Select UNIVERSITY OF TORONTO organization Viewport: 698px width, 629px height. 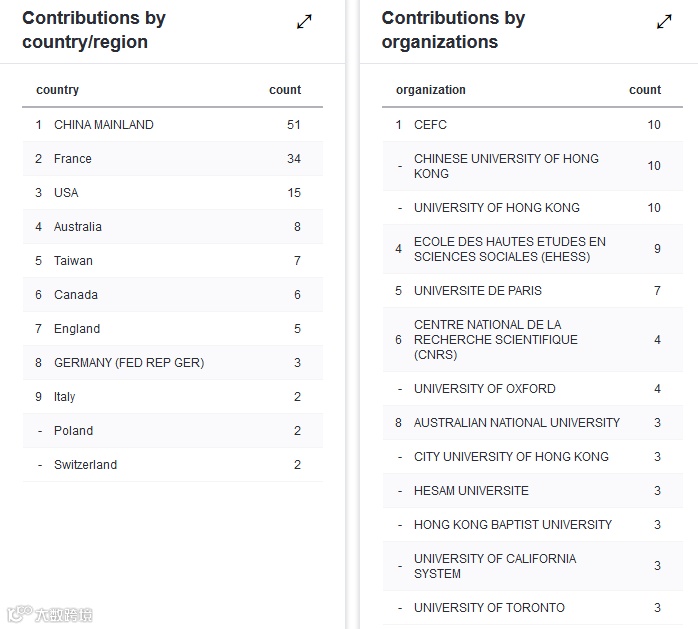489,608
